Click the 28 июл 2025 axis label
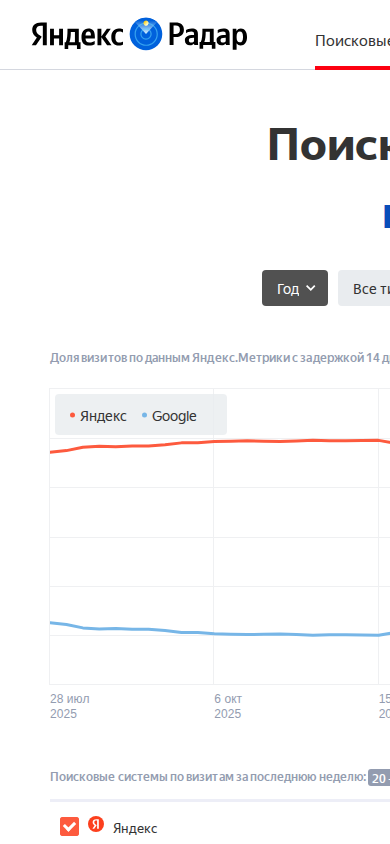The height and width of the screenshot is (844, 390). [x=70, y=706]
